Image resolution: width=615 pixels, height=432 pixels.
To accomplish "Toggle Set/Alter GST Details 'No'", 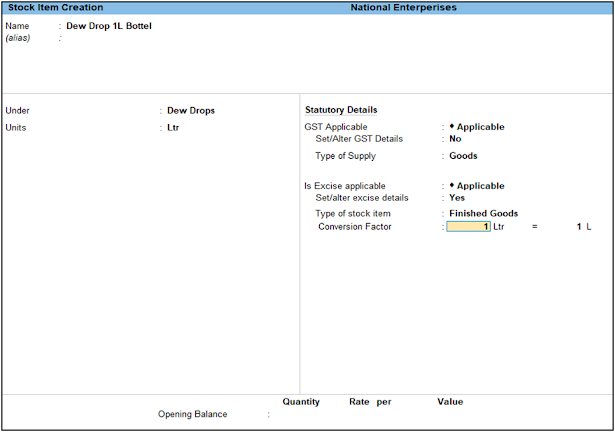I will point(455,139).
